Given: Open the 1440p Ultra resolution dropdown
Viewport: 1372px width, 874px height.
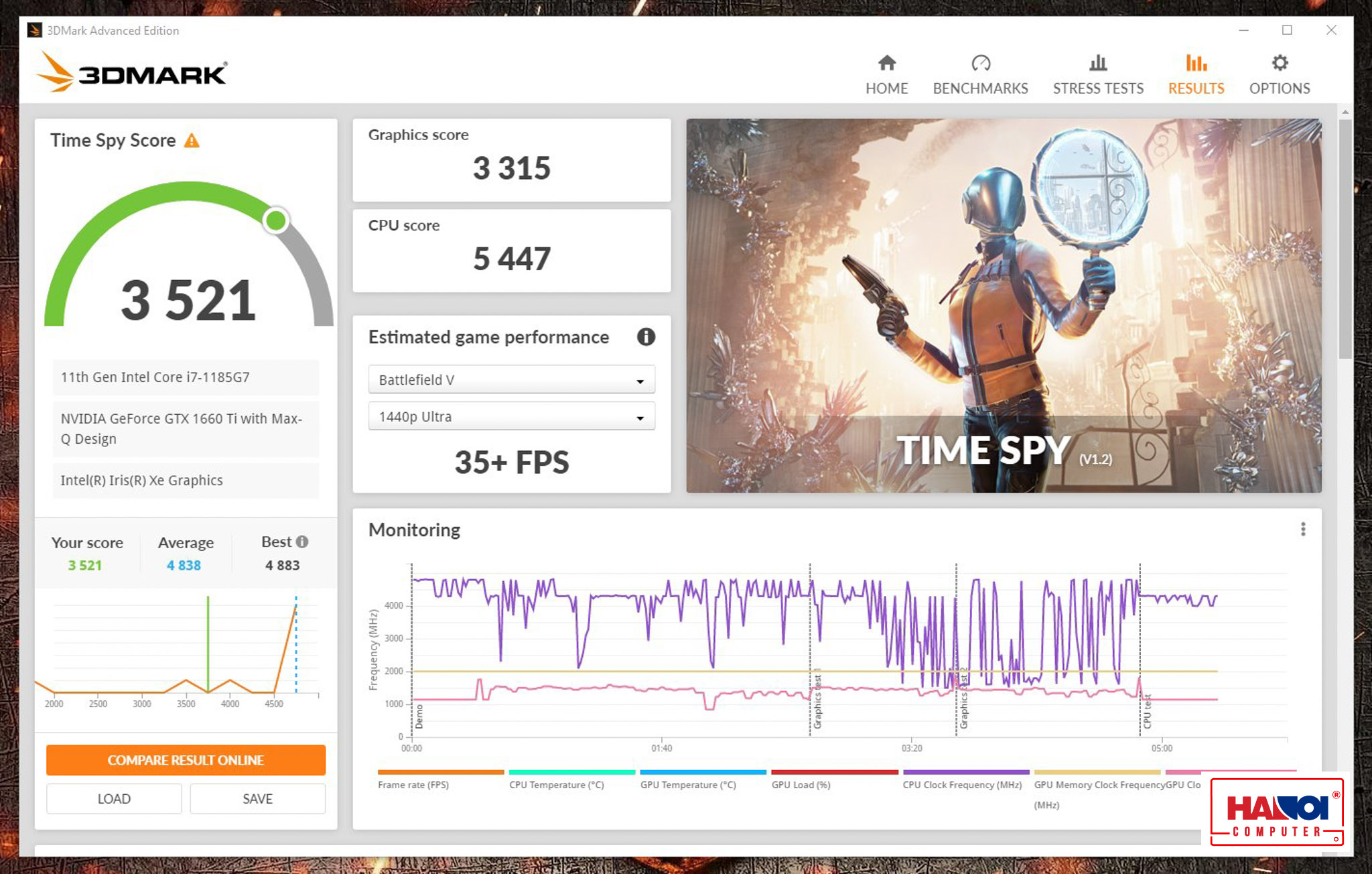Looking at the screenshot, I should pos(511,416).
